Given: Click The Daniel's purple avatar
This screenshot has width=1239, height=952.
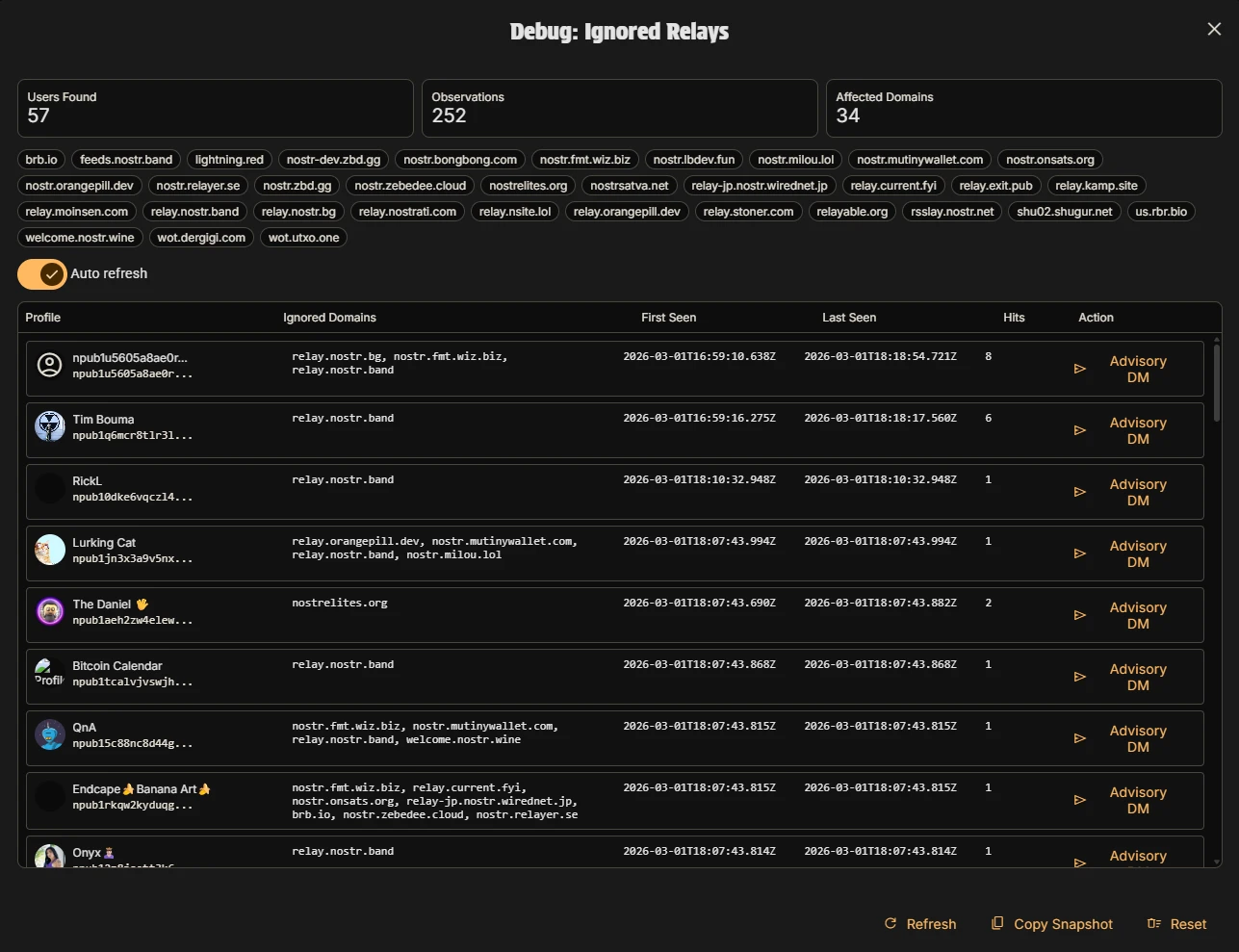Looking at the screenshot, I should coord(49,611).
